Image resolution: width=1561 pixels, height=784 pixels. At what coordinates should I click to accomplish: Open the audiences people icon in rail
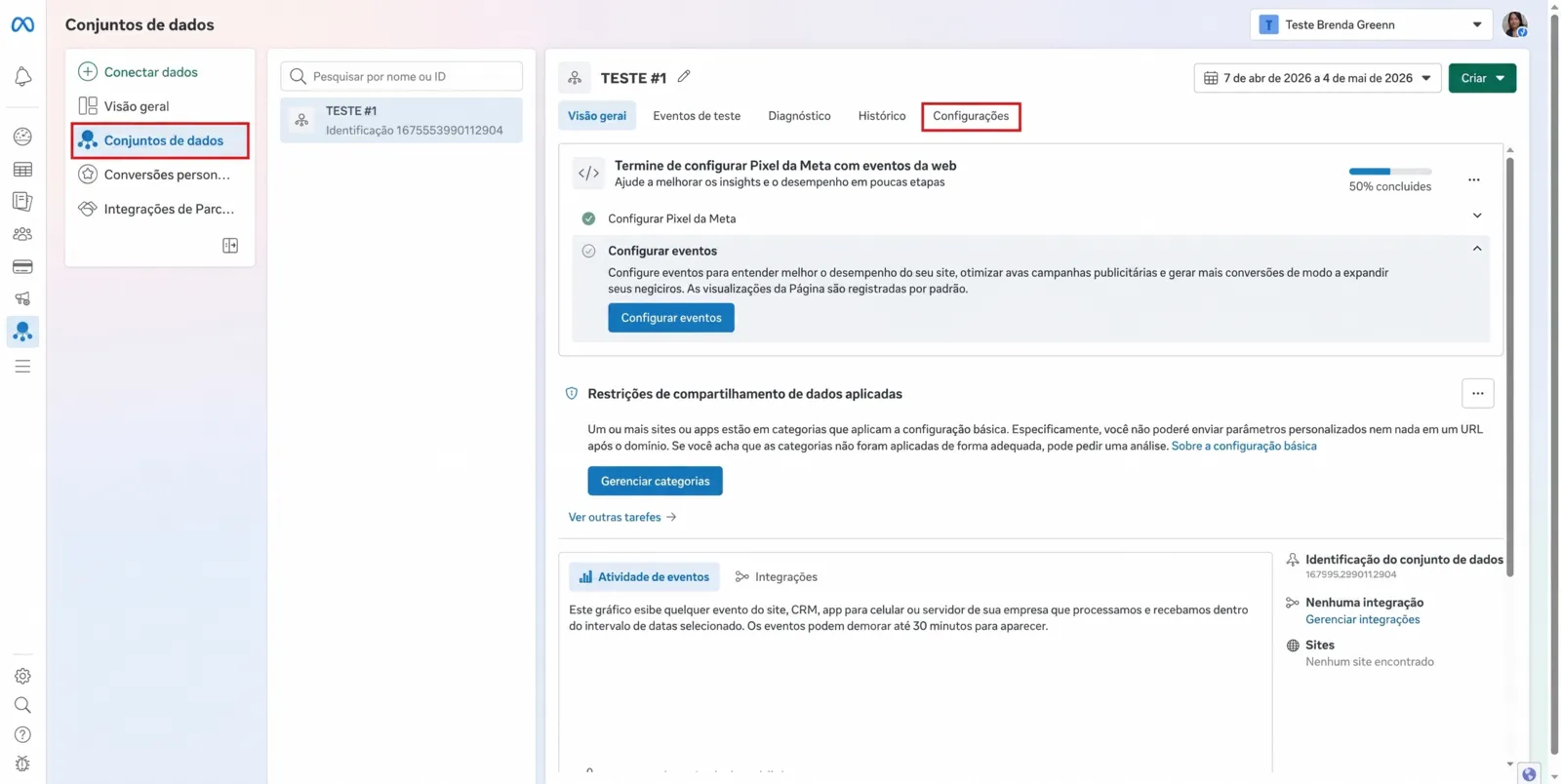tap(22, 234)
